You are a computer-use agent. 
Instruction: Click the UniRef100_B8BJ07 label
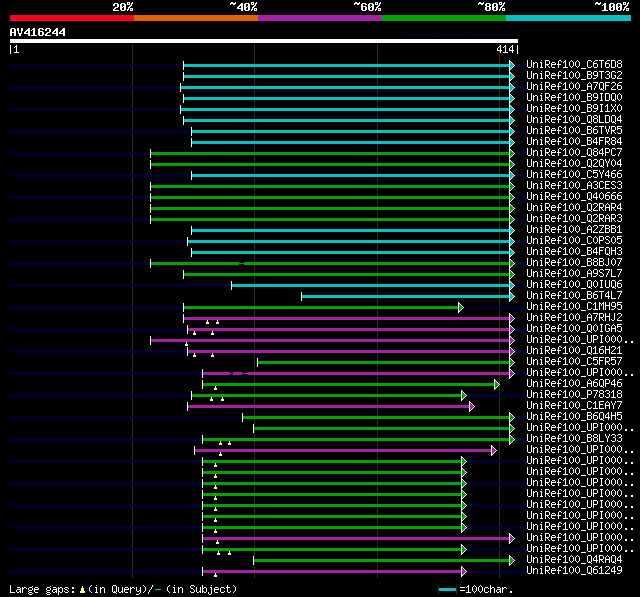(x=574, y=263)
